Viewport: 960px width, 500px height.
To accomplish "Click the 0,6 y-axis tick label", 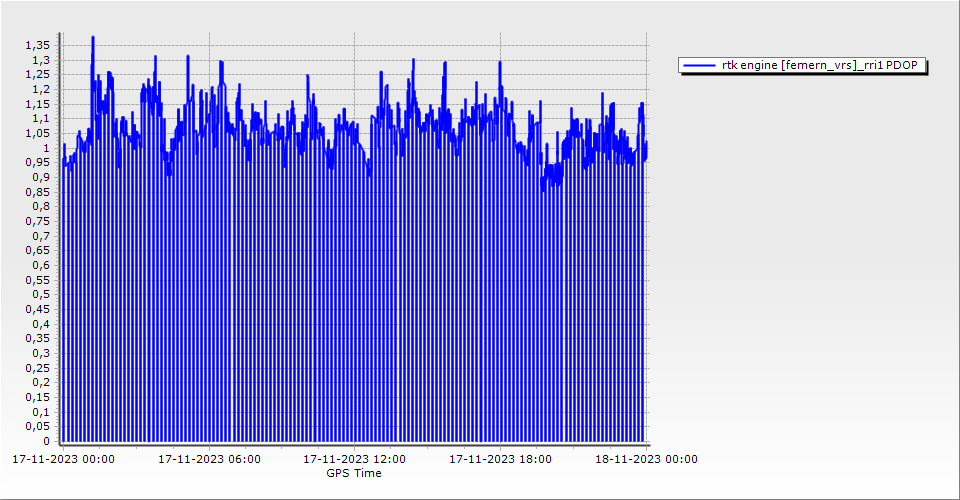I will 40,265.
